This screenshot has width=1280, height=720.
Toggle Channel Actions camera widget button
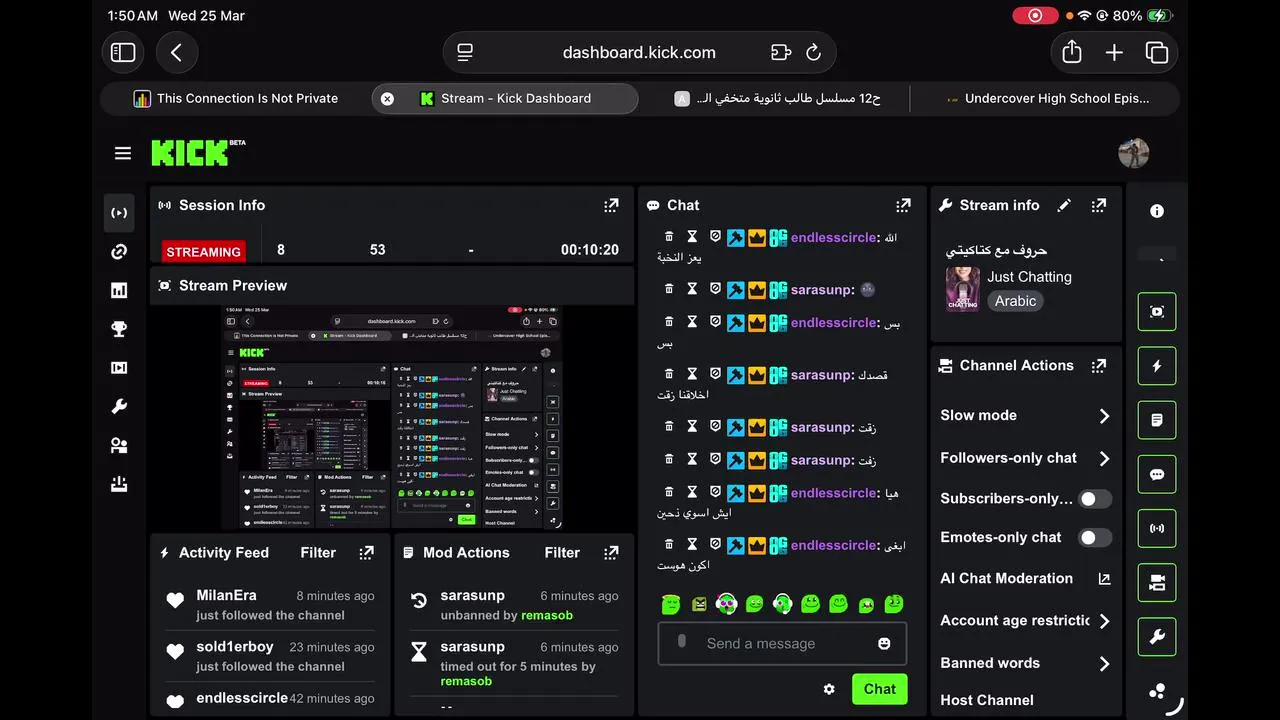(1157, 583)
